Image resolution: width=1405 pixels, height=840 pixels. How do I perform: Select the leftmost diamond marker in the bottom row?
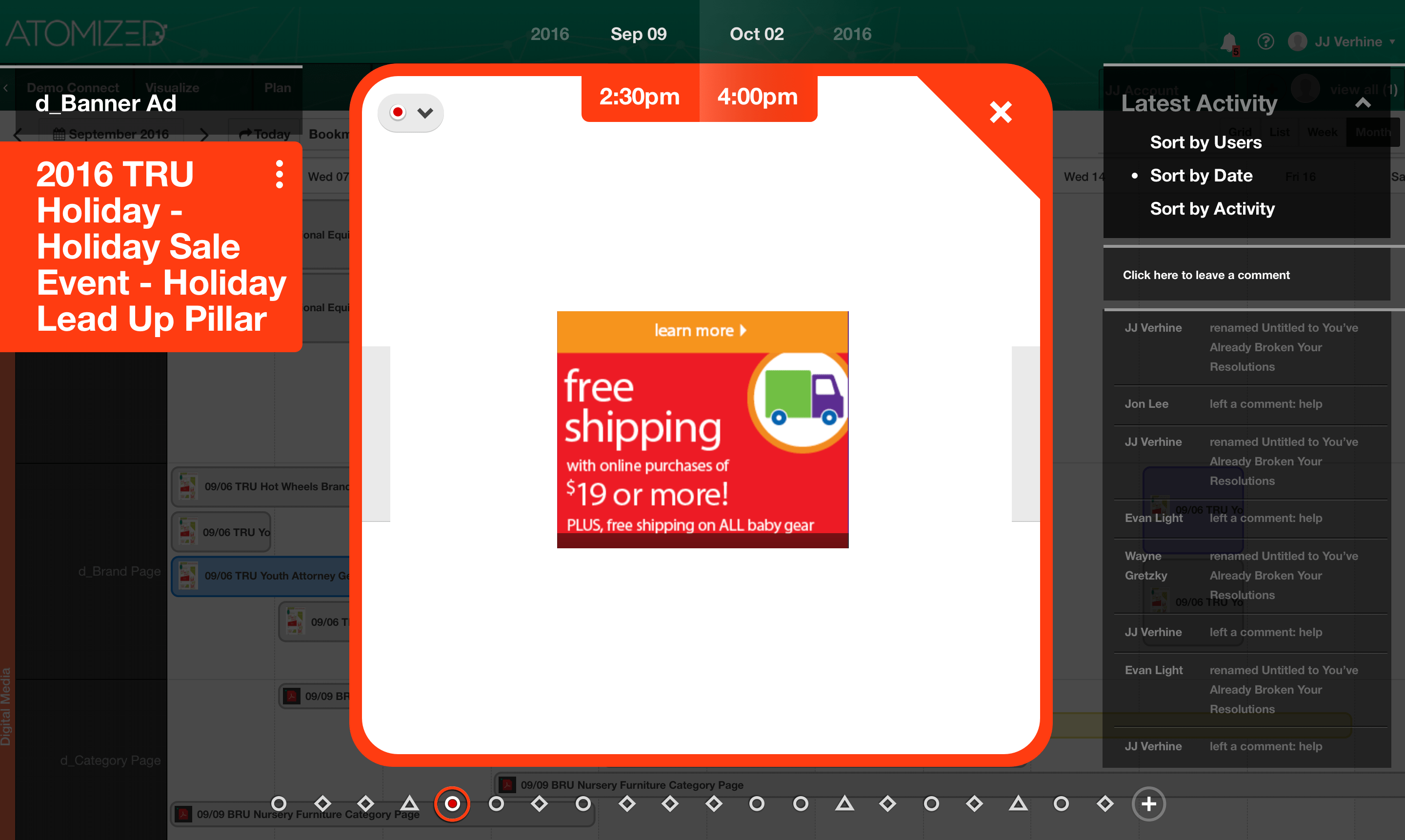(x=322, y=804)
